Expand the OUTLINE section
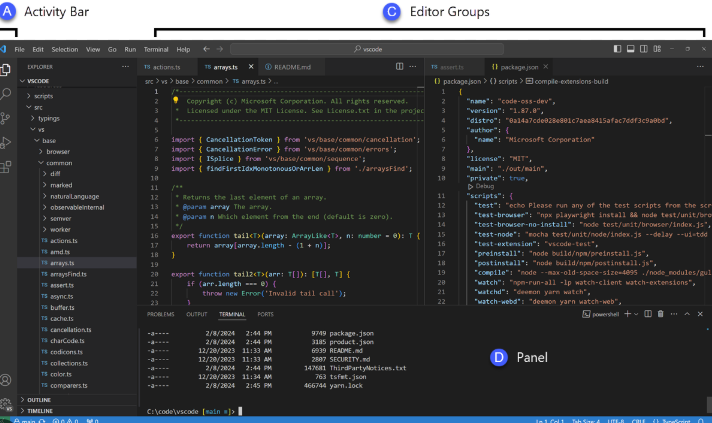712x423 pixels. coord(39,399)
